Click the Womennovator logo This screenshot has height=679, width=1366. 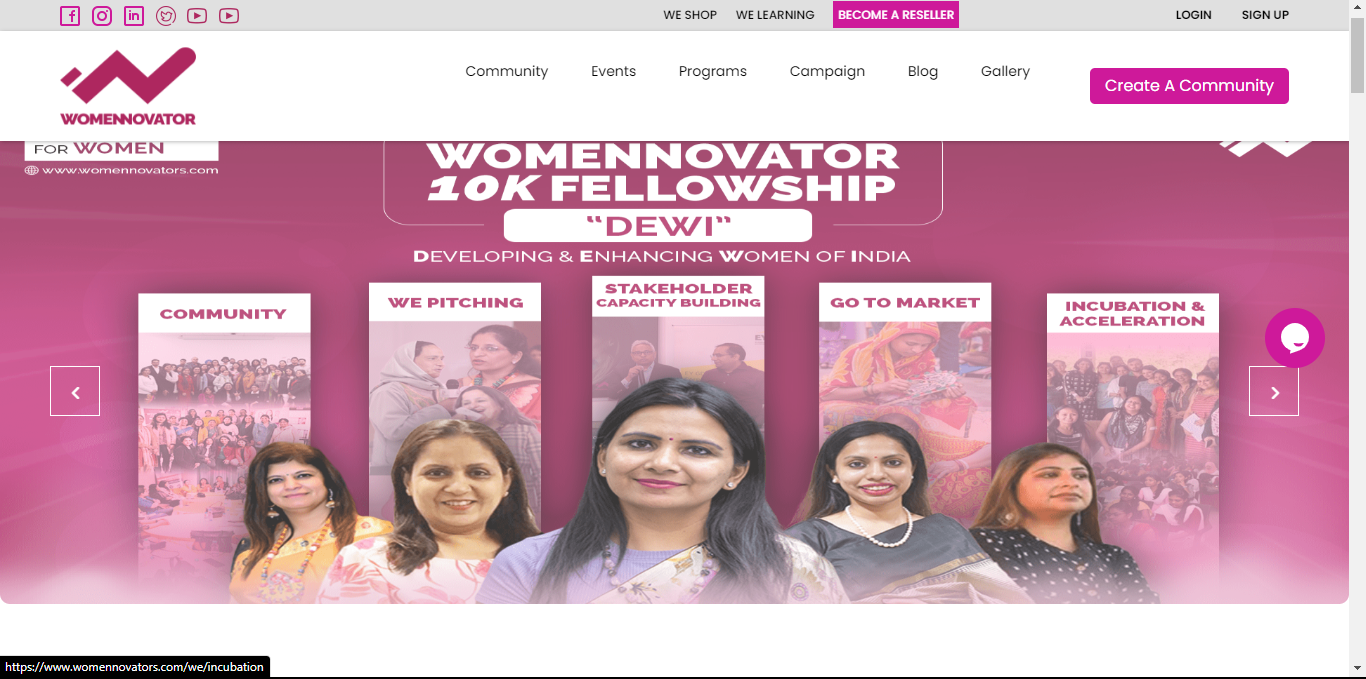tap(128, 86)
